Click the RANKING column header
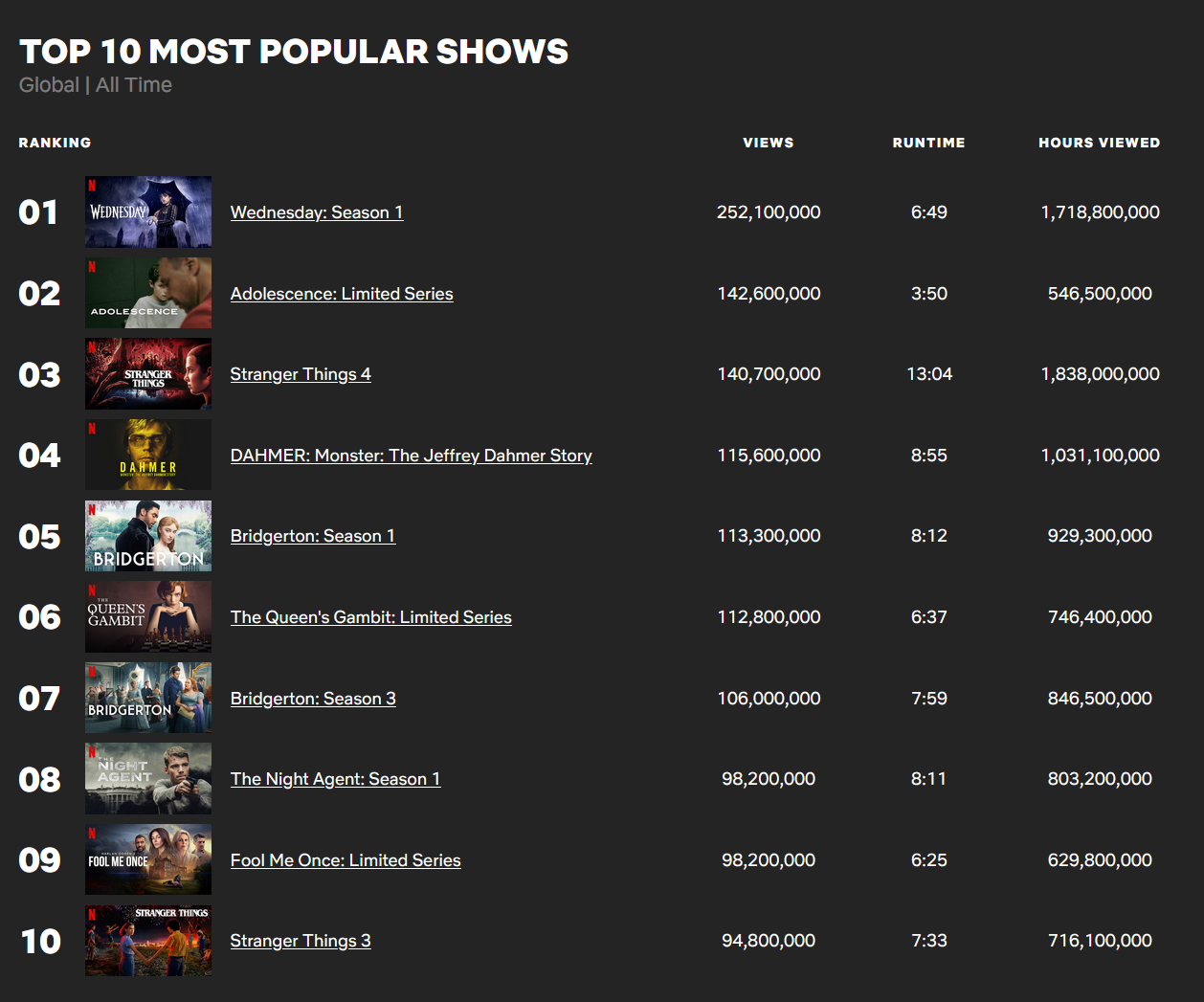Viewport: 1204px width, 1002px height. click(x=56, y=143)
